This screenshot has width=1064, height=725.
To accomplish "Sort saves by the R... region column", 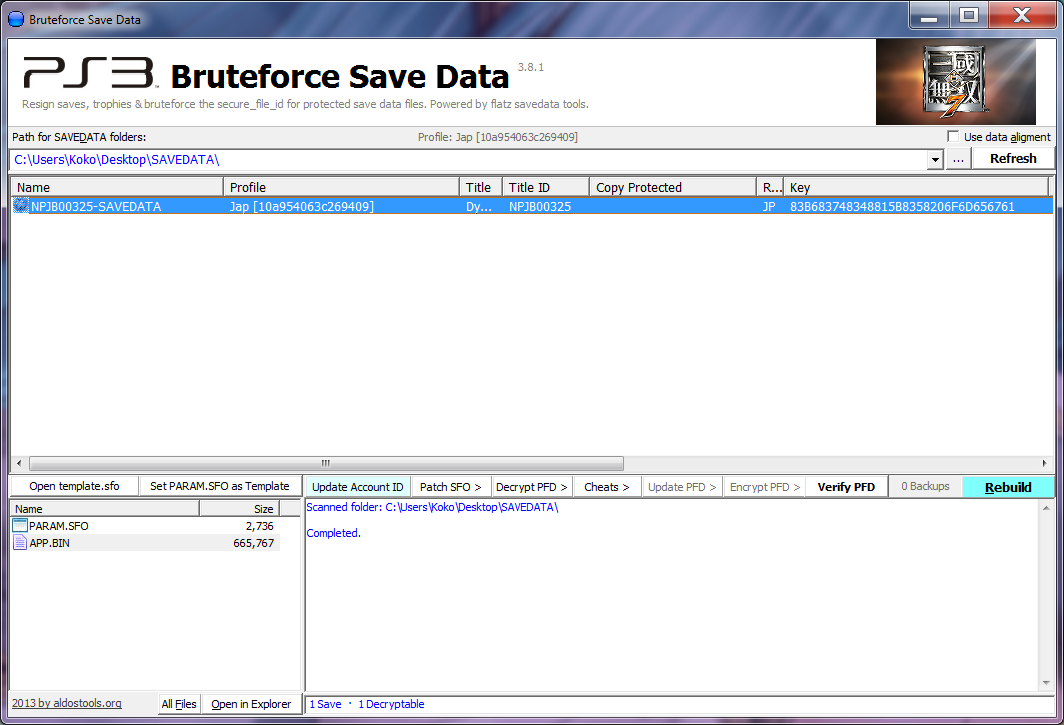I will point(770,187).
